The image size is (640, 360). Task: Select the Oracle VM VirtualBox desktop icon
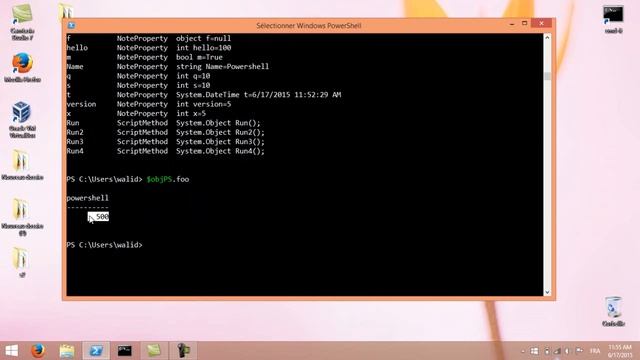click(x=22, y=120)
